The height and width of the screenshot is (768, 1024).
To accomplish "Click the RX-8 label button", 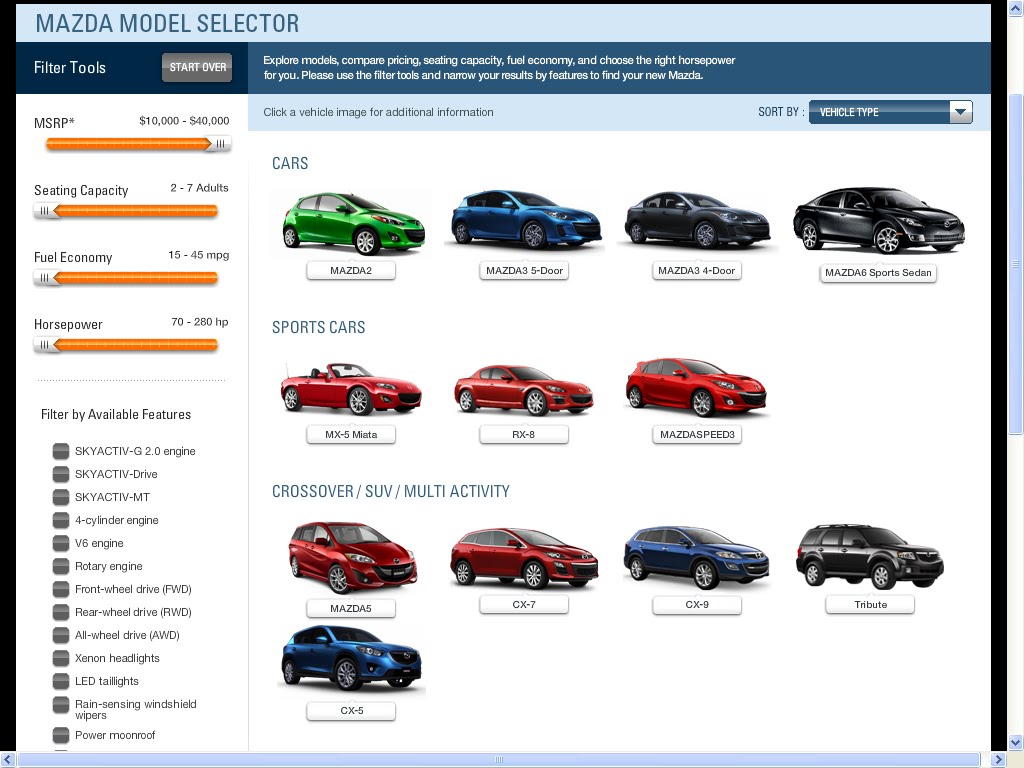I will (x=524, y=434).
